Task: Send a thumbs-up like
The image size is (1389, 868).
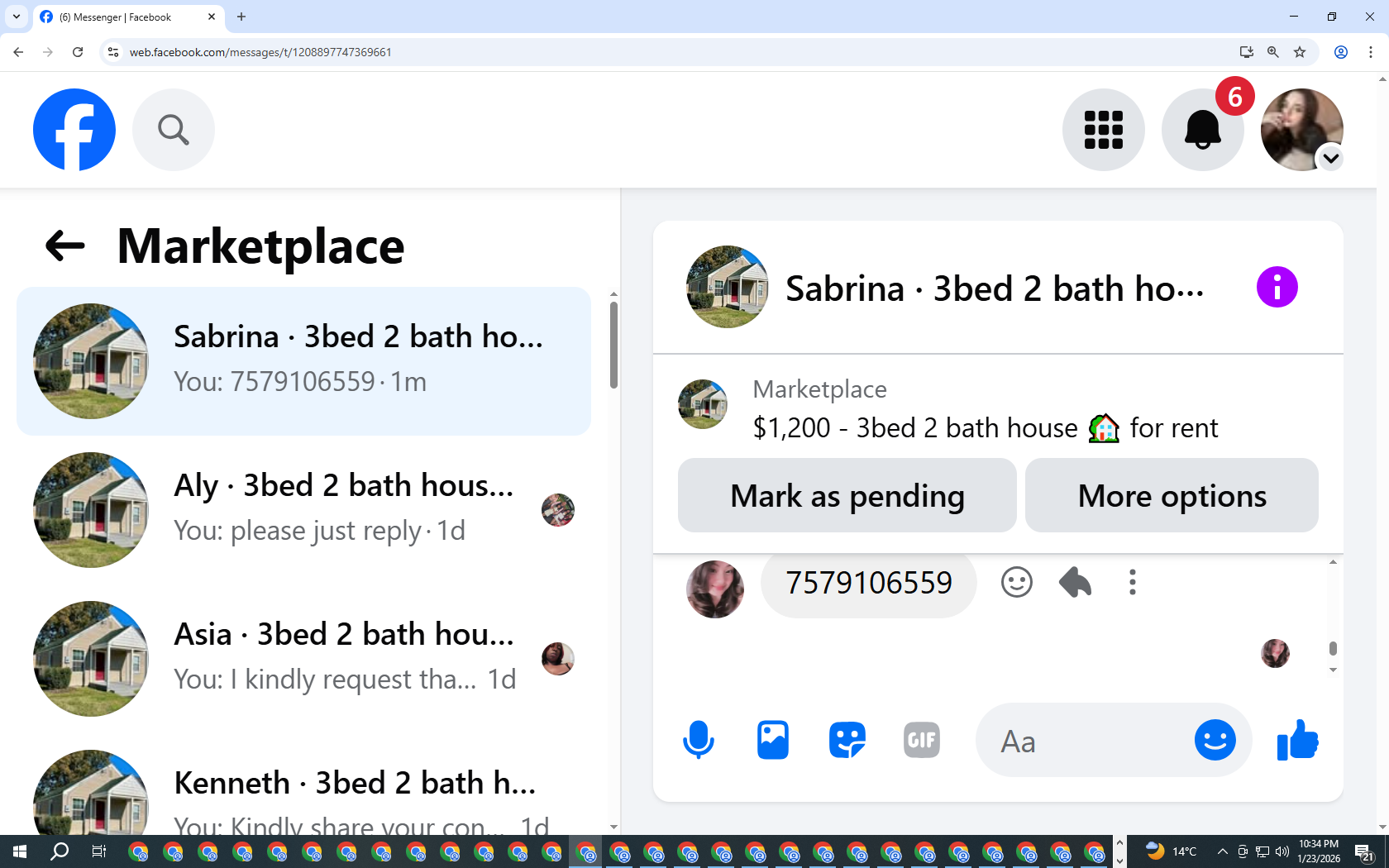Action: pyautogui.click(x=1298, y=740)
